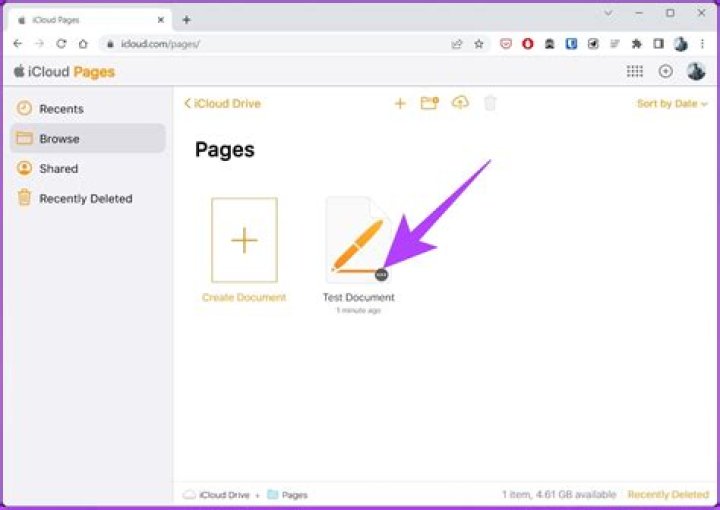Open Shared in the sidebar
The image size is (720, 510).
(58, 169)
